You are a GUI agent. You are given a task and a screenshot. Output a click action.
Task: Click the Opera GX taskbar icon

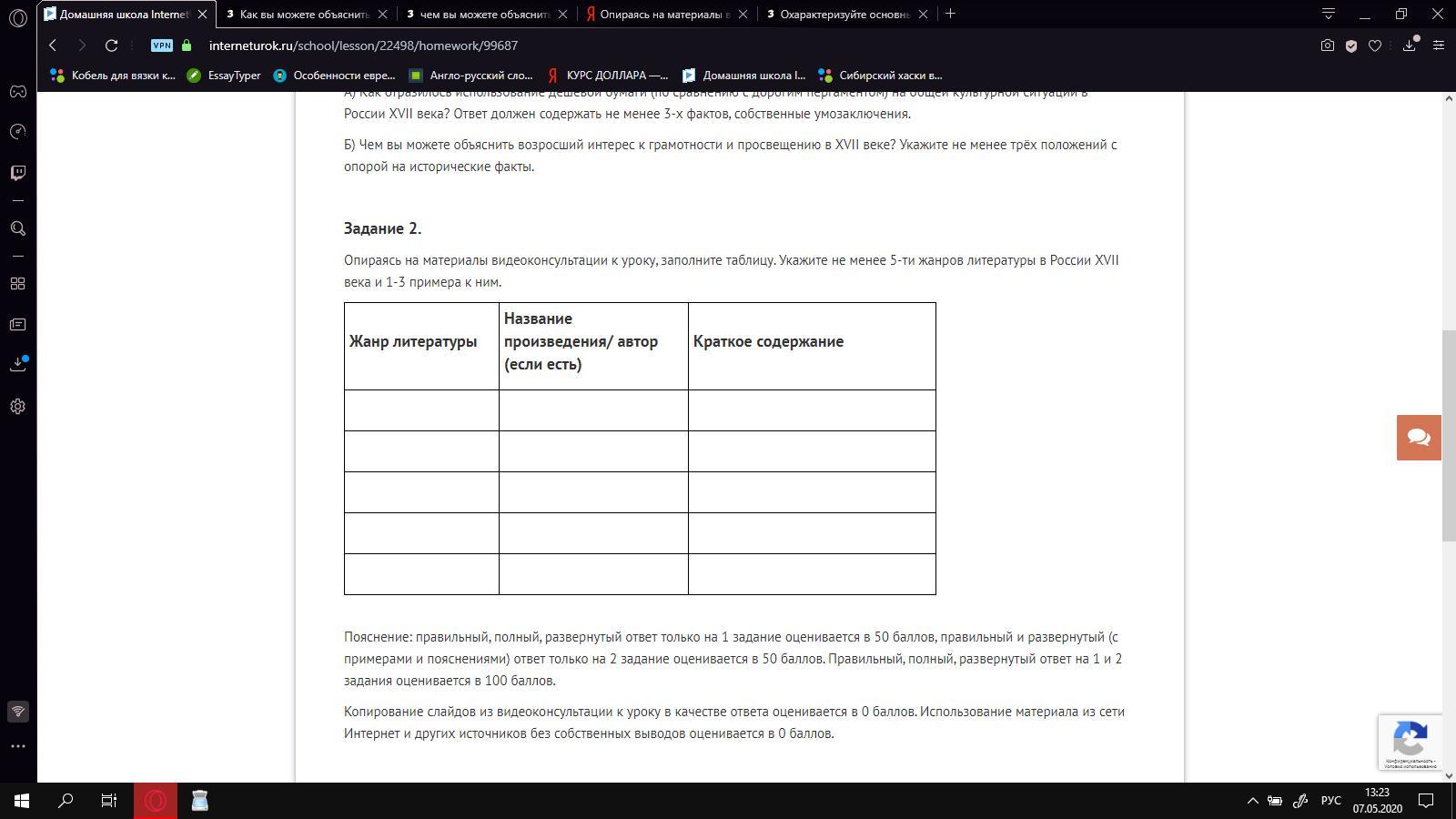(x=156, y=801)
